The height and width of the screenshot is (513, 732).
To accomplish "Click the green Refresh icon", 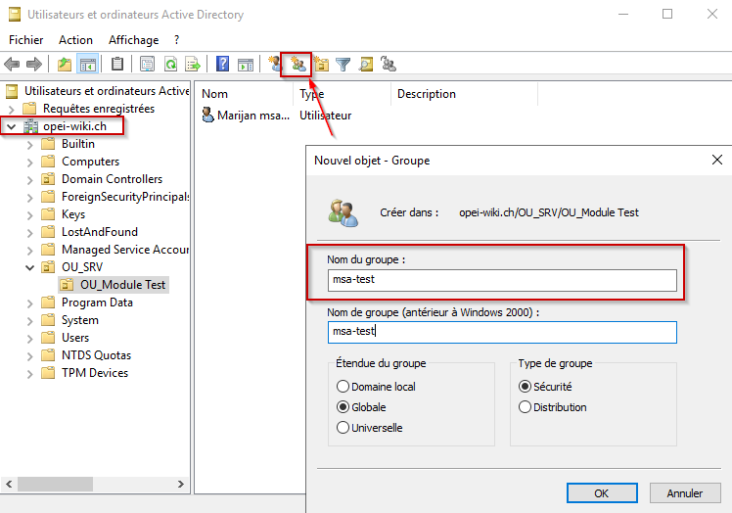I will click(170, 64).
